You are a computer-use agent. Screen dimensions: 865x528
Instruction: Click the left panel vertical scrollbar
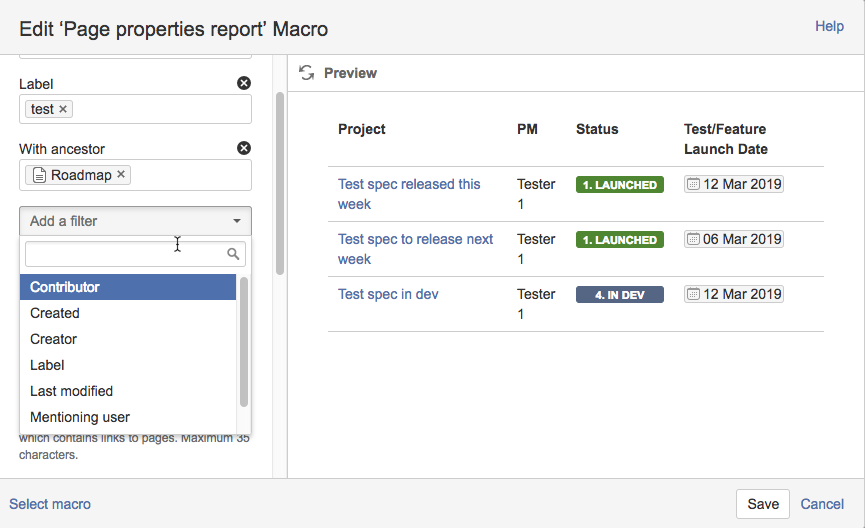pos(280,183)
